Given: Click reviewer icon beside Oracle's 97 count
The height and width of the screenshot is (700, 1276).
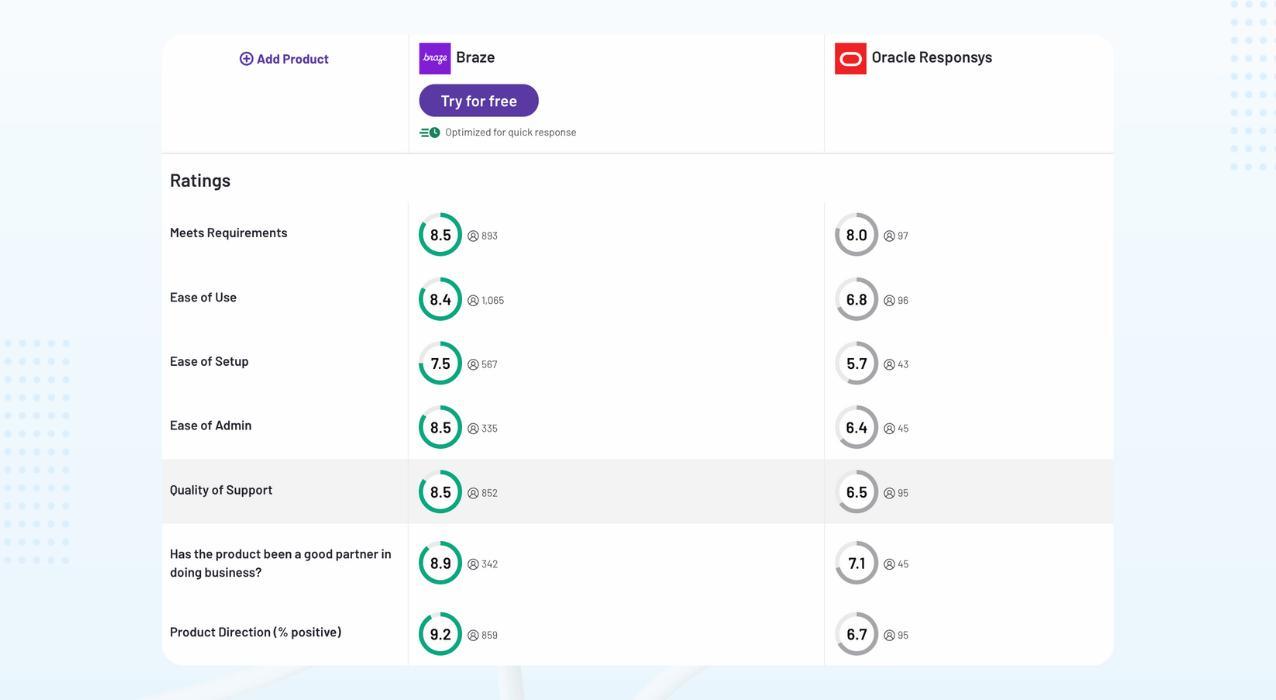Looking at the screenshot, I should click(889, 236).
